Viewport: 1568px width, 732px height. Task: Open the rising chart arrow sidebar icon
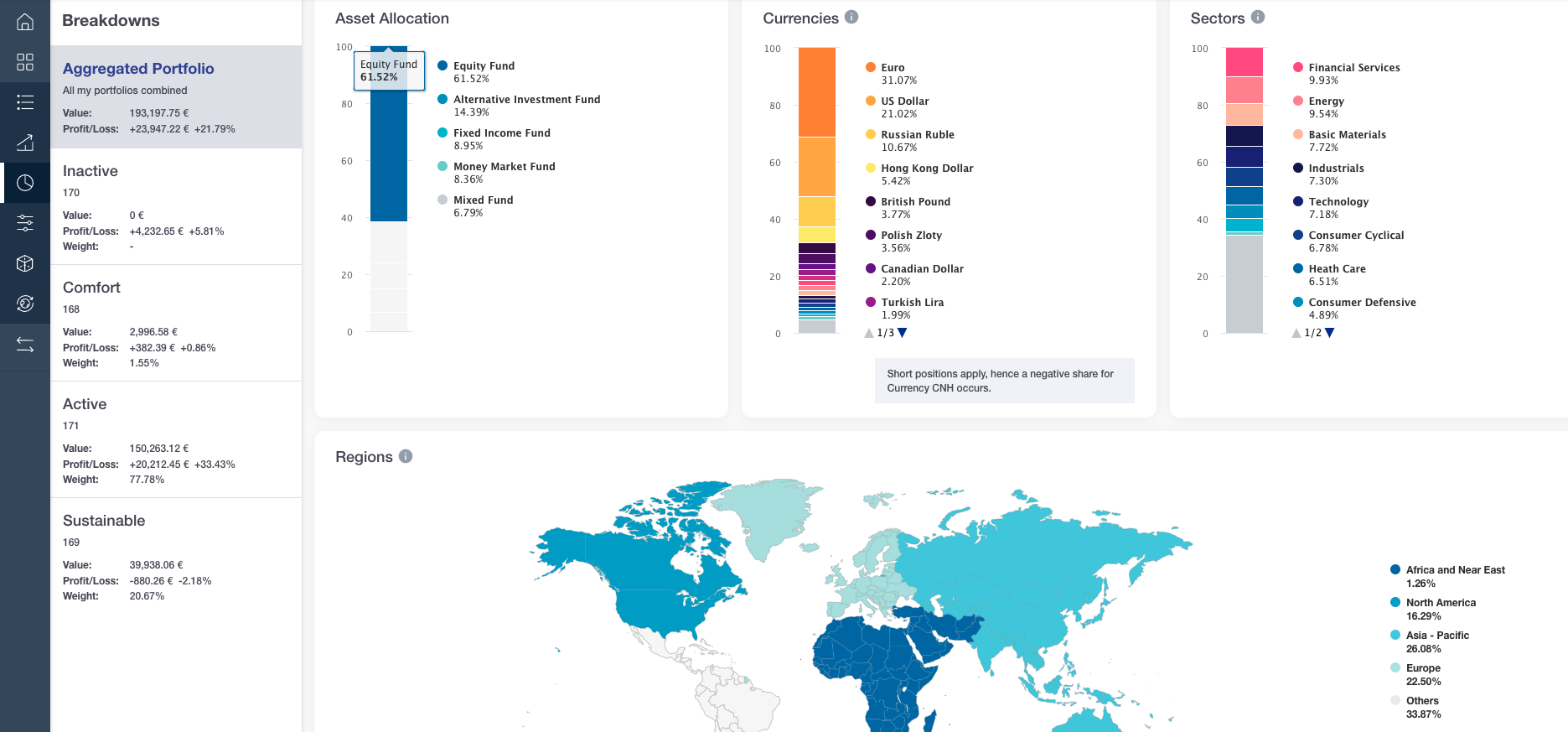coord(25,143)
